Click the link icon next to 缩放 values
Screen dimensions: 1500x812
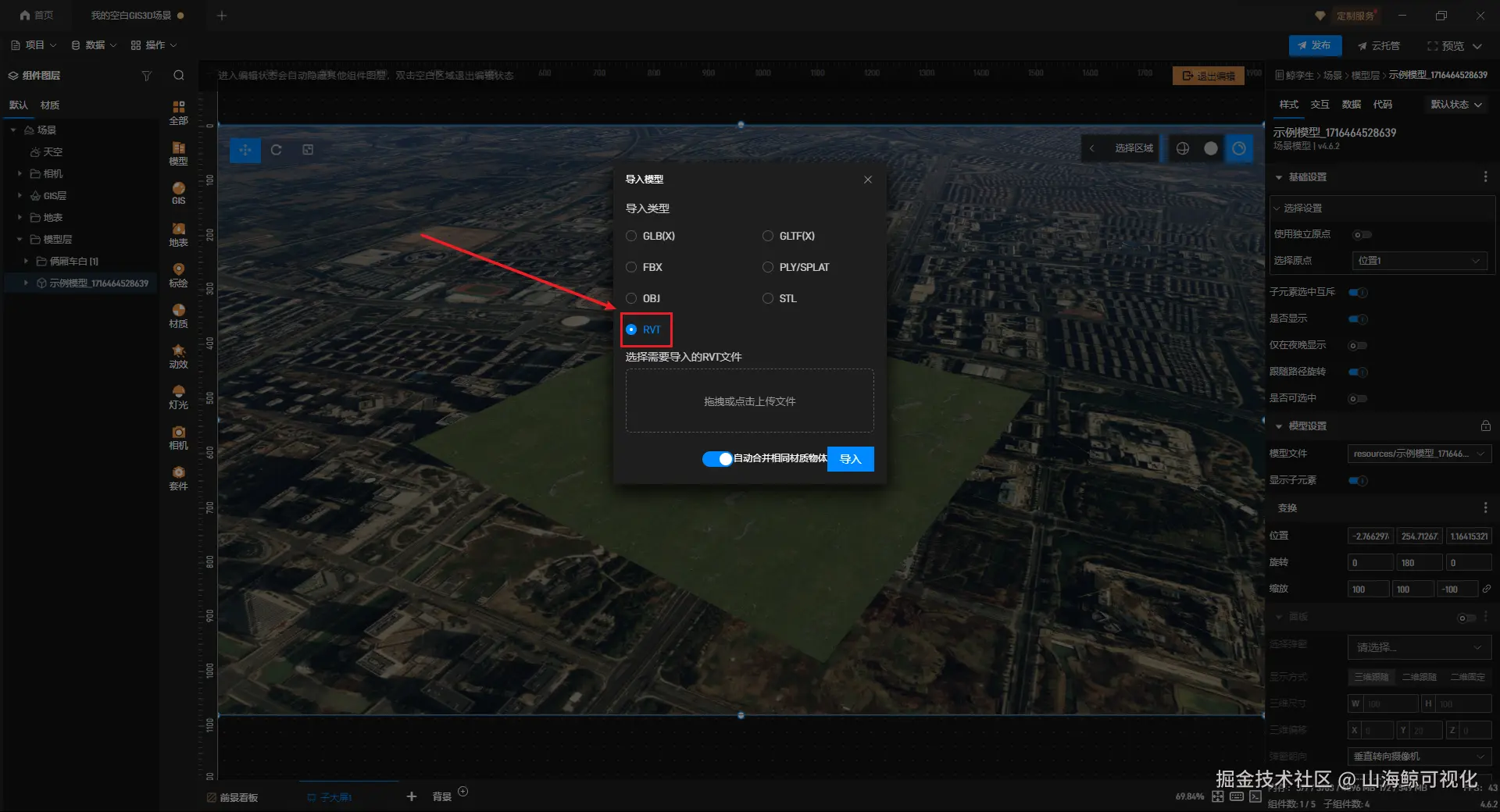1487,589
